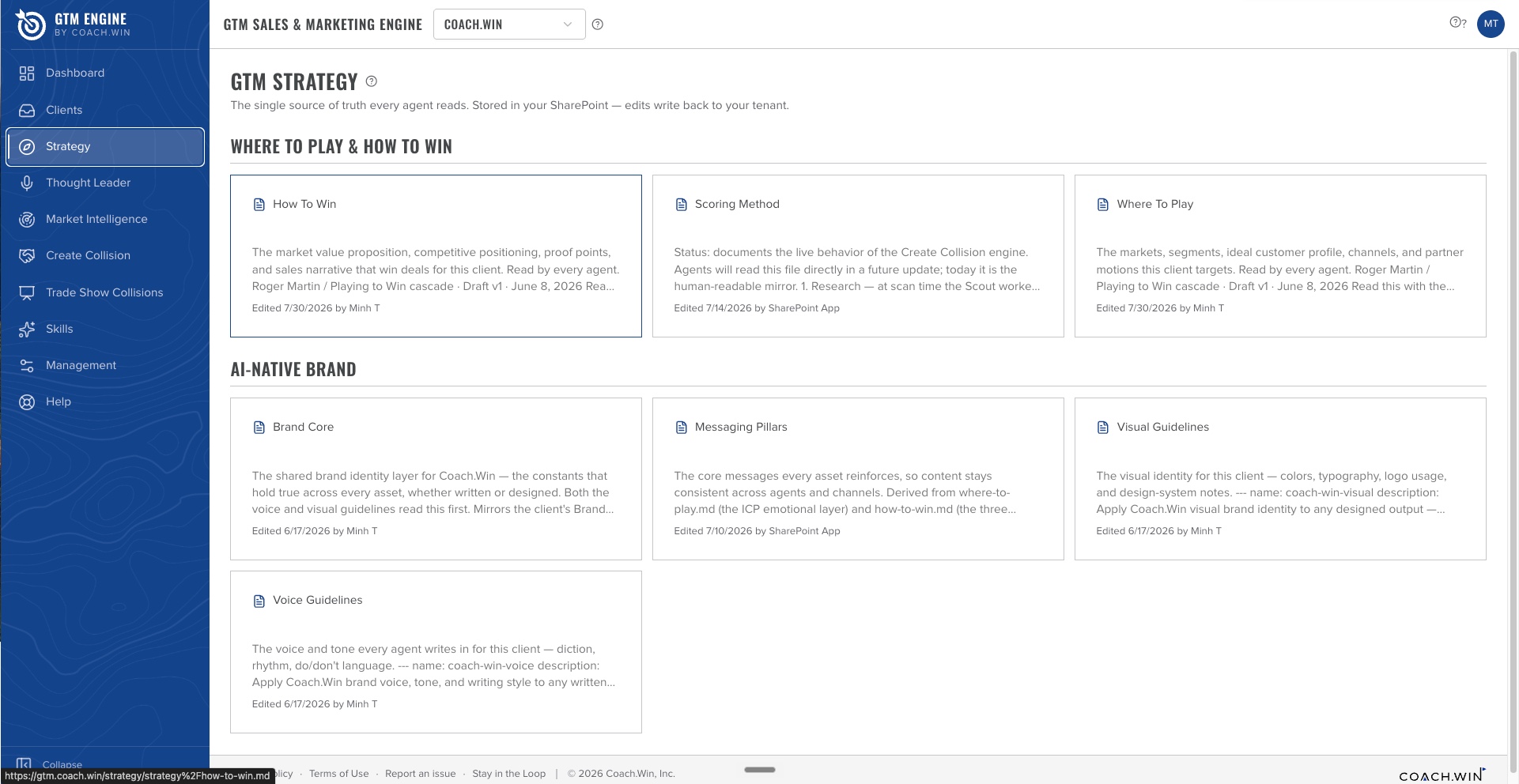Screen dimensions: 1519x784
Task: Select Strategy in the sidebar
Action: (105, 147)
